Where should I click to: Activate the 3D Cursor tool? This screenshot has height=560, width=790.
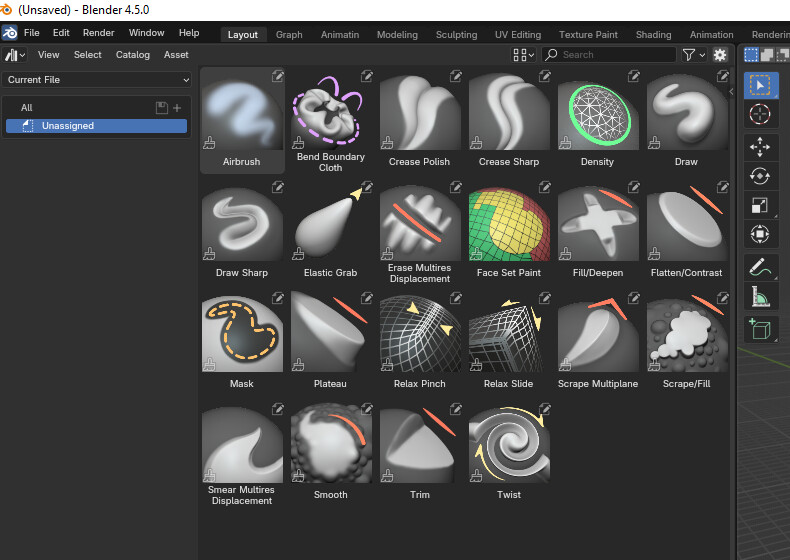[761, 114]
